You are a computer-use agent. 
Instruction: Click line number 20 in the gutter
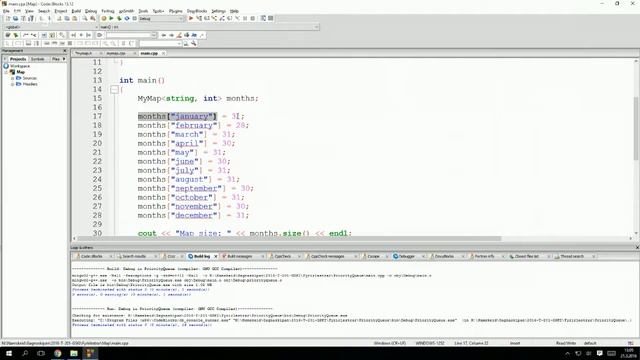(x=97, y=143)
